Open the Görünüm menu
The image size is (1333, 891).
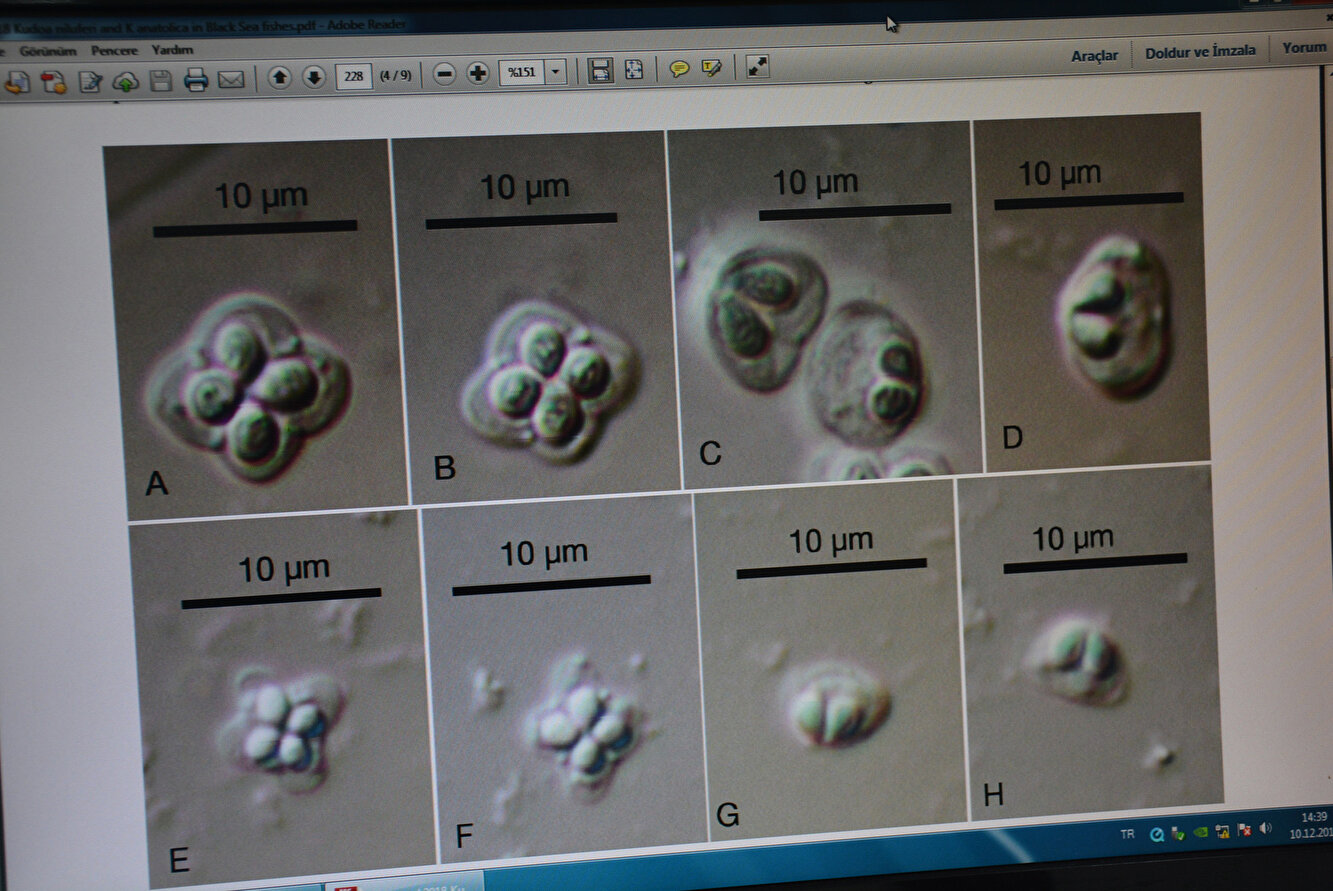point(48,50)
